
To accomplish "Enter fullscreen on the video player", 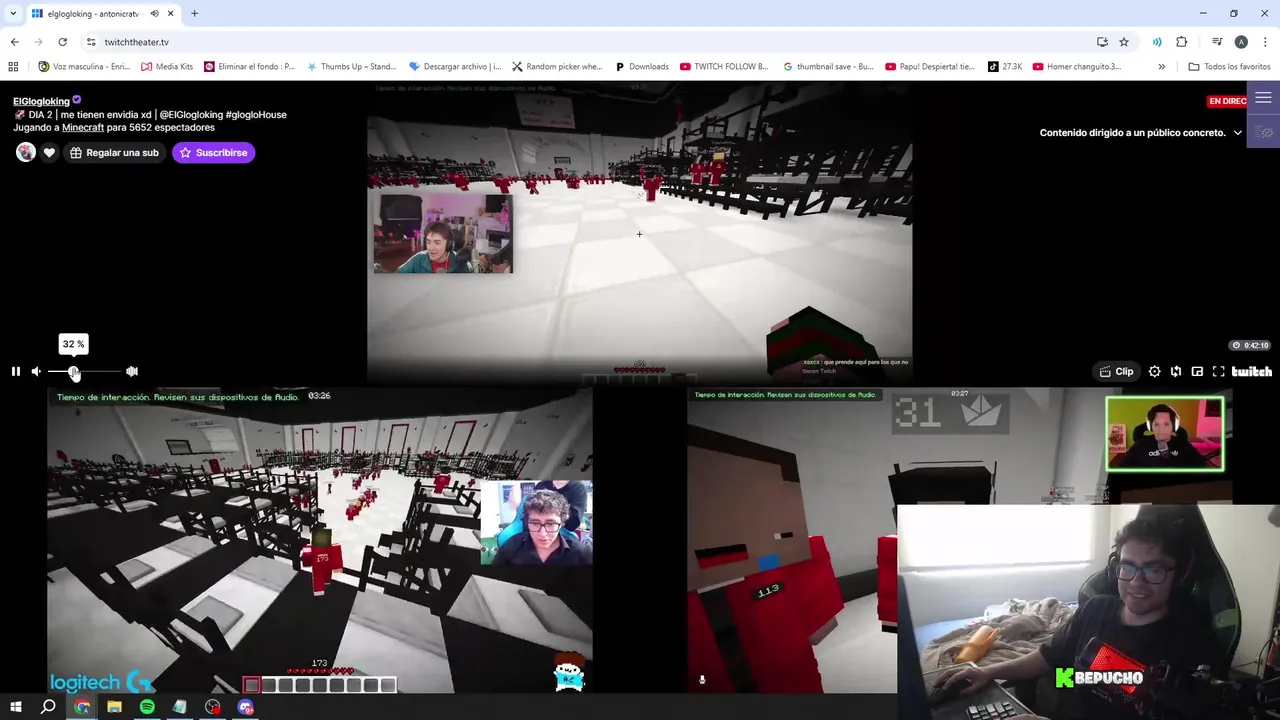I will 1218,371.
